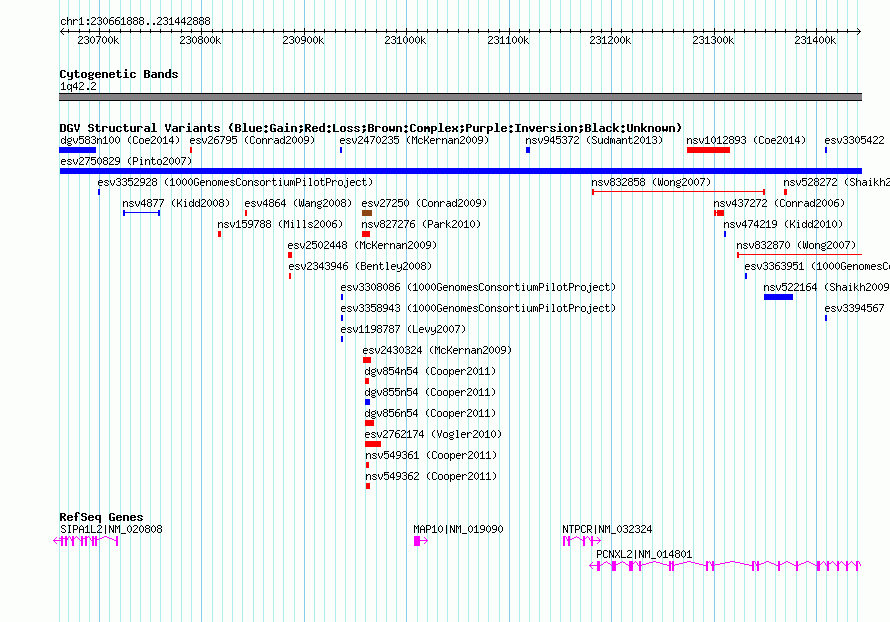Viewport: 890px width, 622px height.
Task: Open esv3352928 1000Genomes variant label
Action: point(235,182)
